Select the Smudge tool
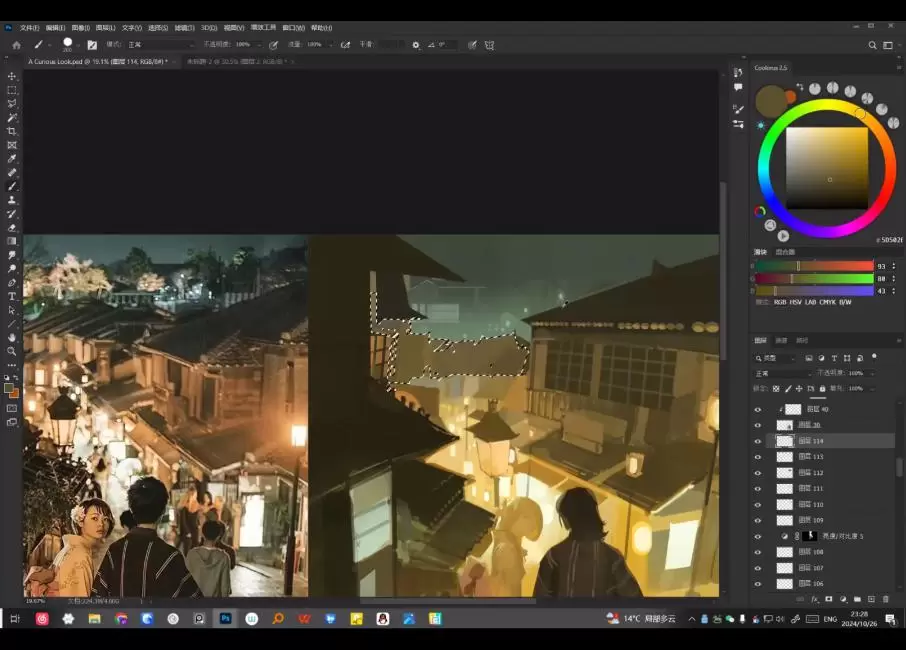 click(x=12, y=255)
